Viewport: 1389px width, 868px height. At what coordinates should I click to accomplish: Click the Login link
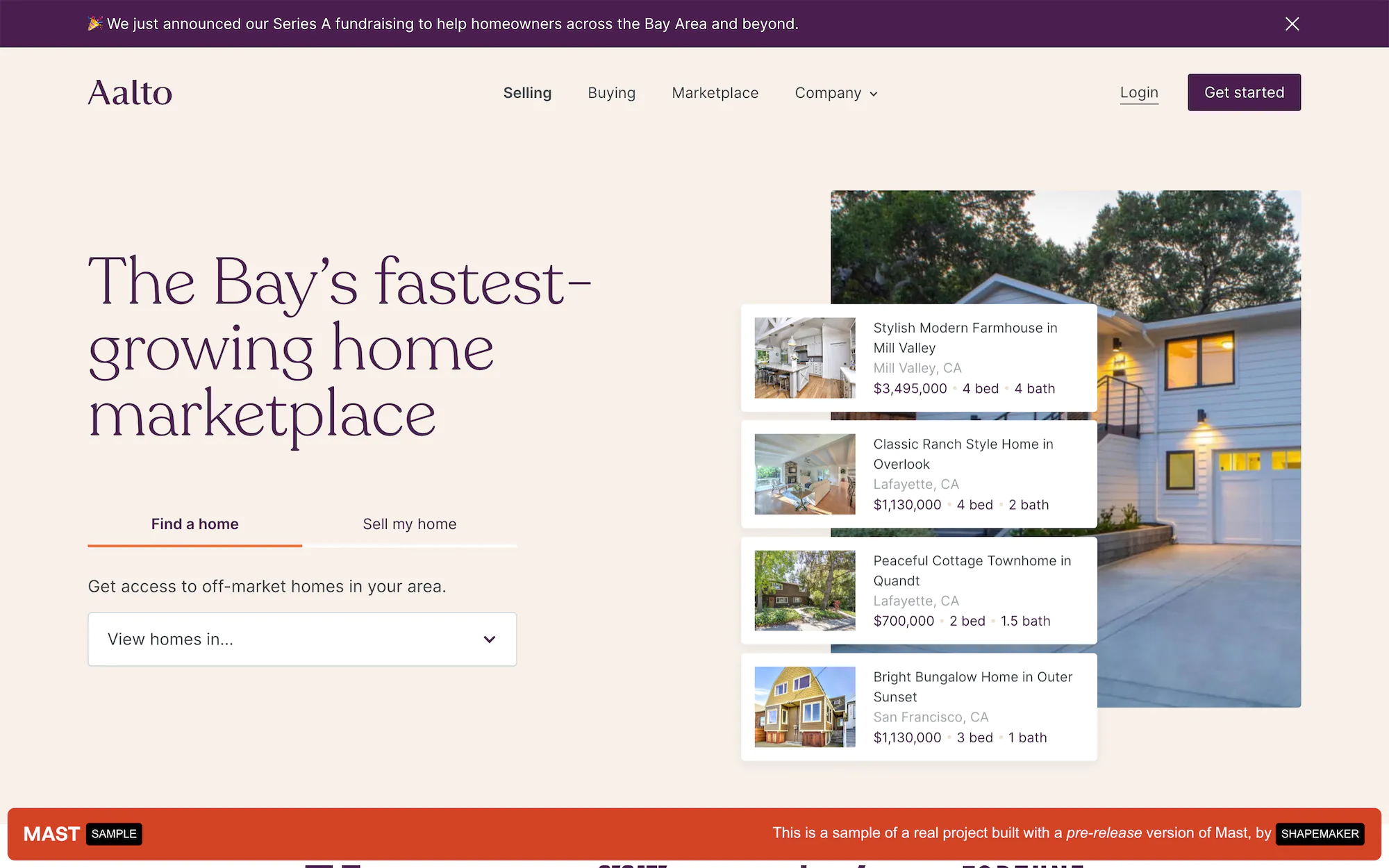tap(1139, 92)
